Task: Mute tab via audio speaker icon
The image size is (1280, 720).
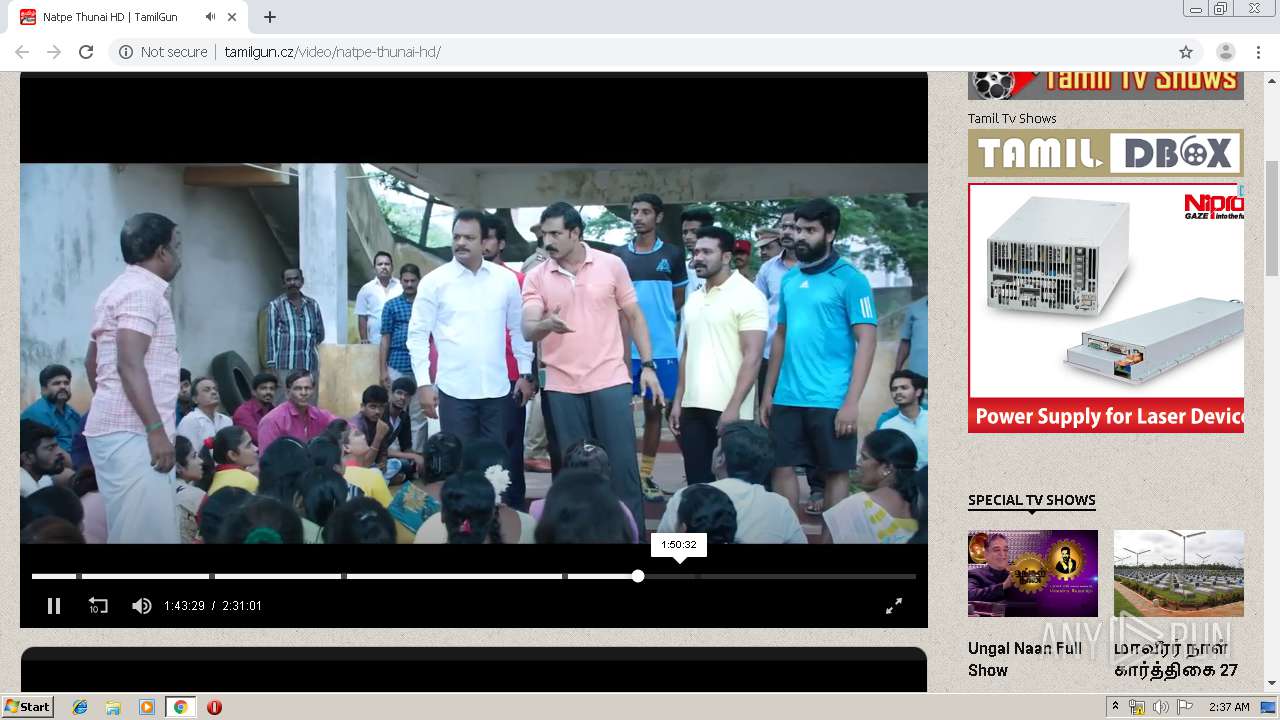Action: pos(210,17)
